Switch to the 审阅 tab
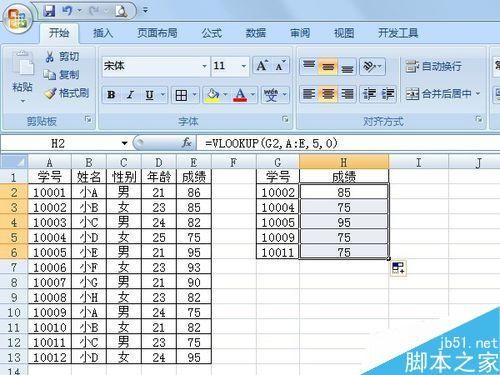500x375 pixels. (300, 33)
